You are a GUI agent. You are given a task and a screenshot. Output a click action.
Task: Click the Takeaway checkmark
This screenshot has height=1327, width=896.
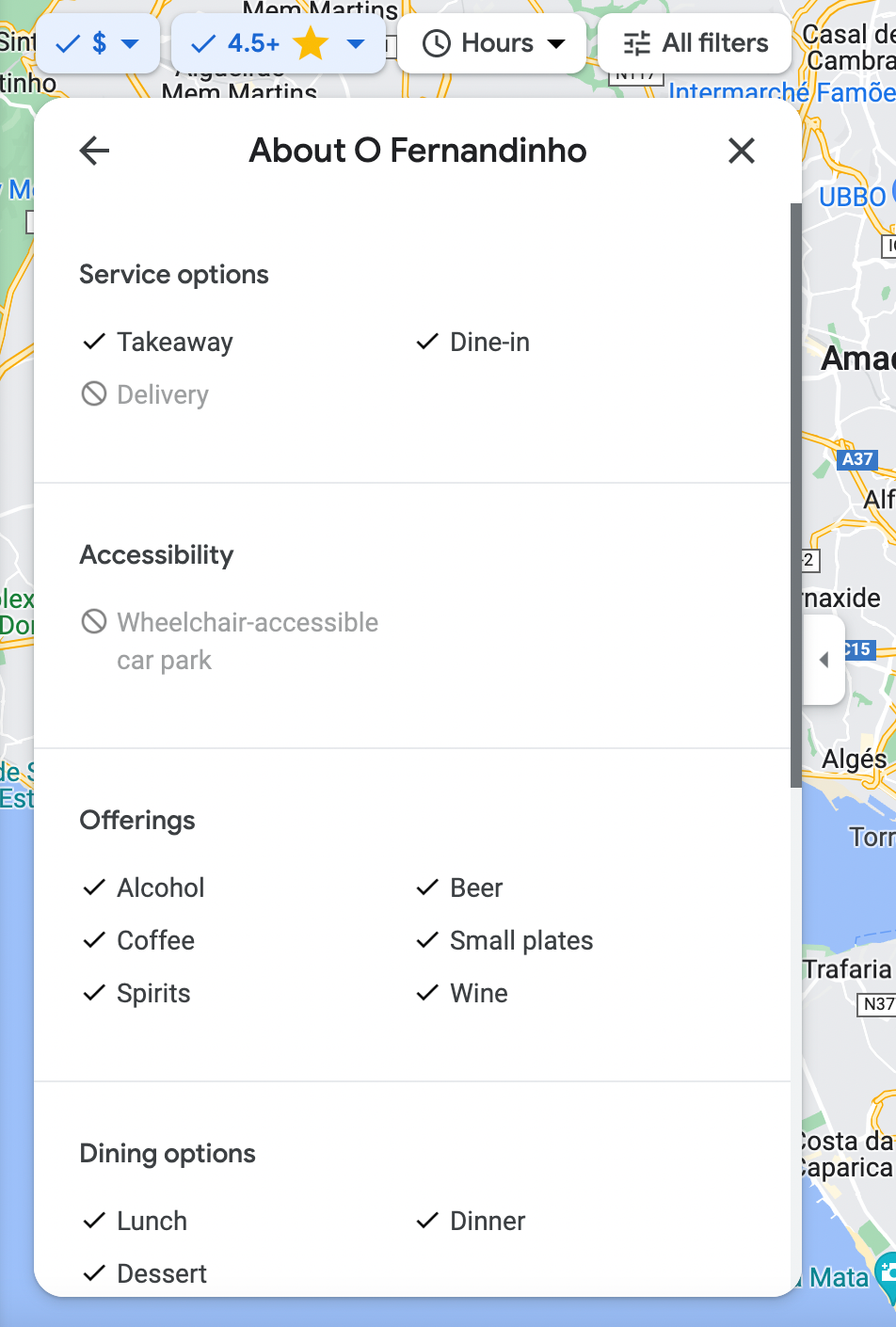(94, 342)
